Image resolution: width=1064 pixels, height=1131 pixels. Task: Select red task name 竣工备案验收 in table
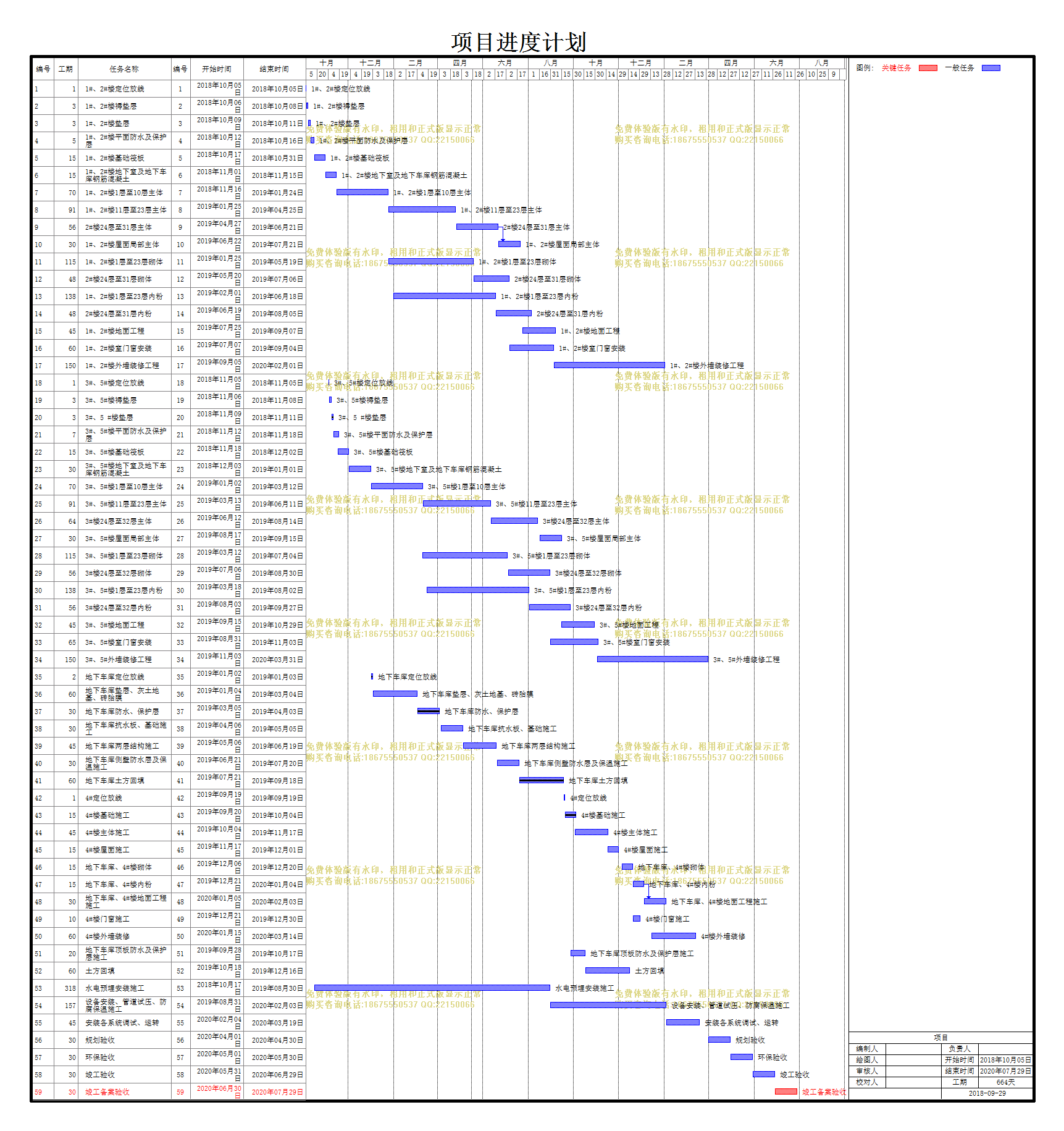tap(107, 1092)
